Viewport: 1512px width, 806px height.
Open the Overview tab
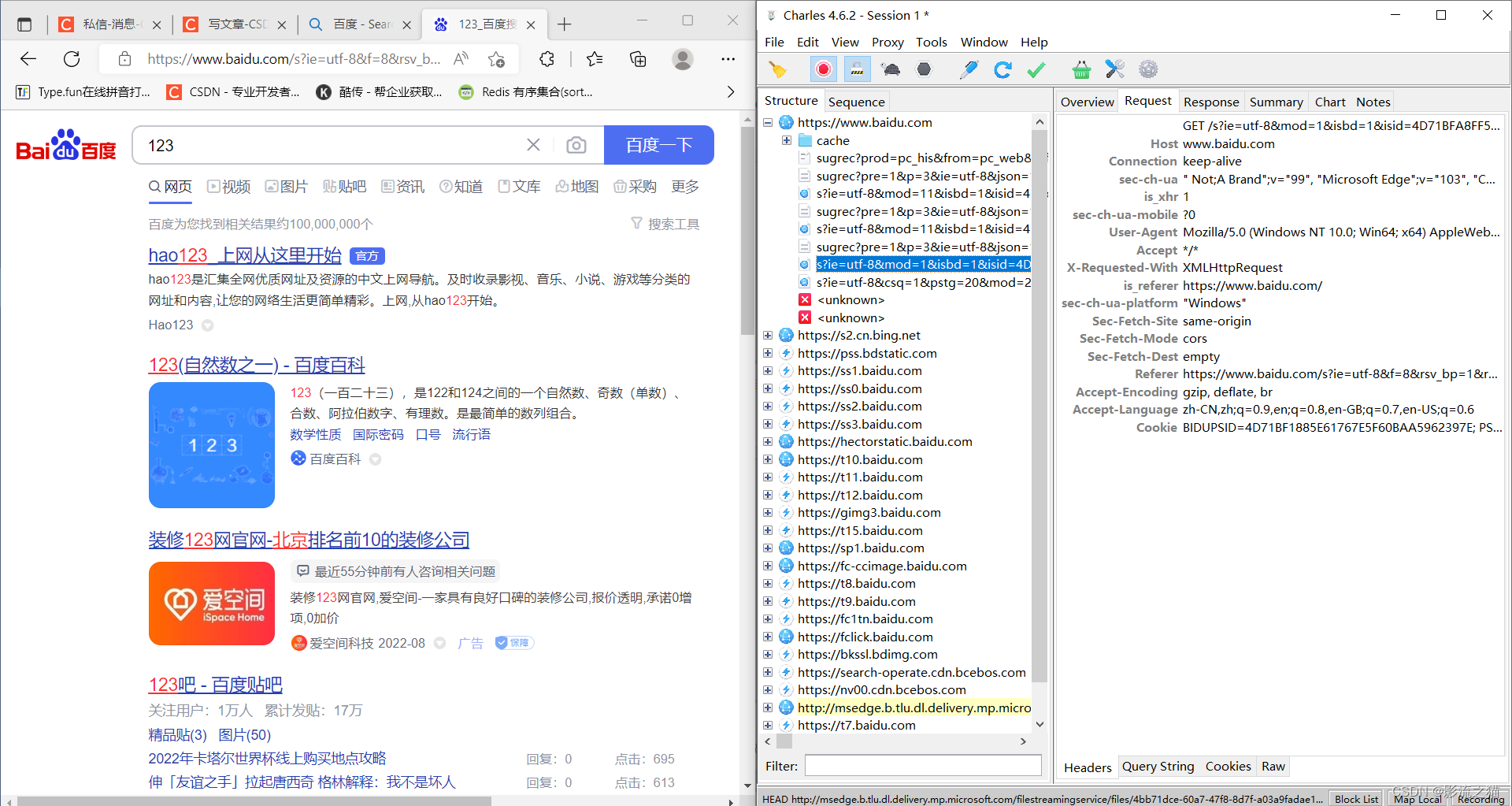(1087, 102)
